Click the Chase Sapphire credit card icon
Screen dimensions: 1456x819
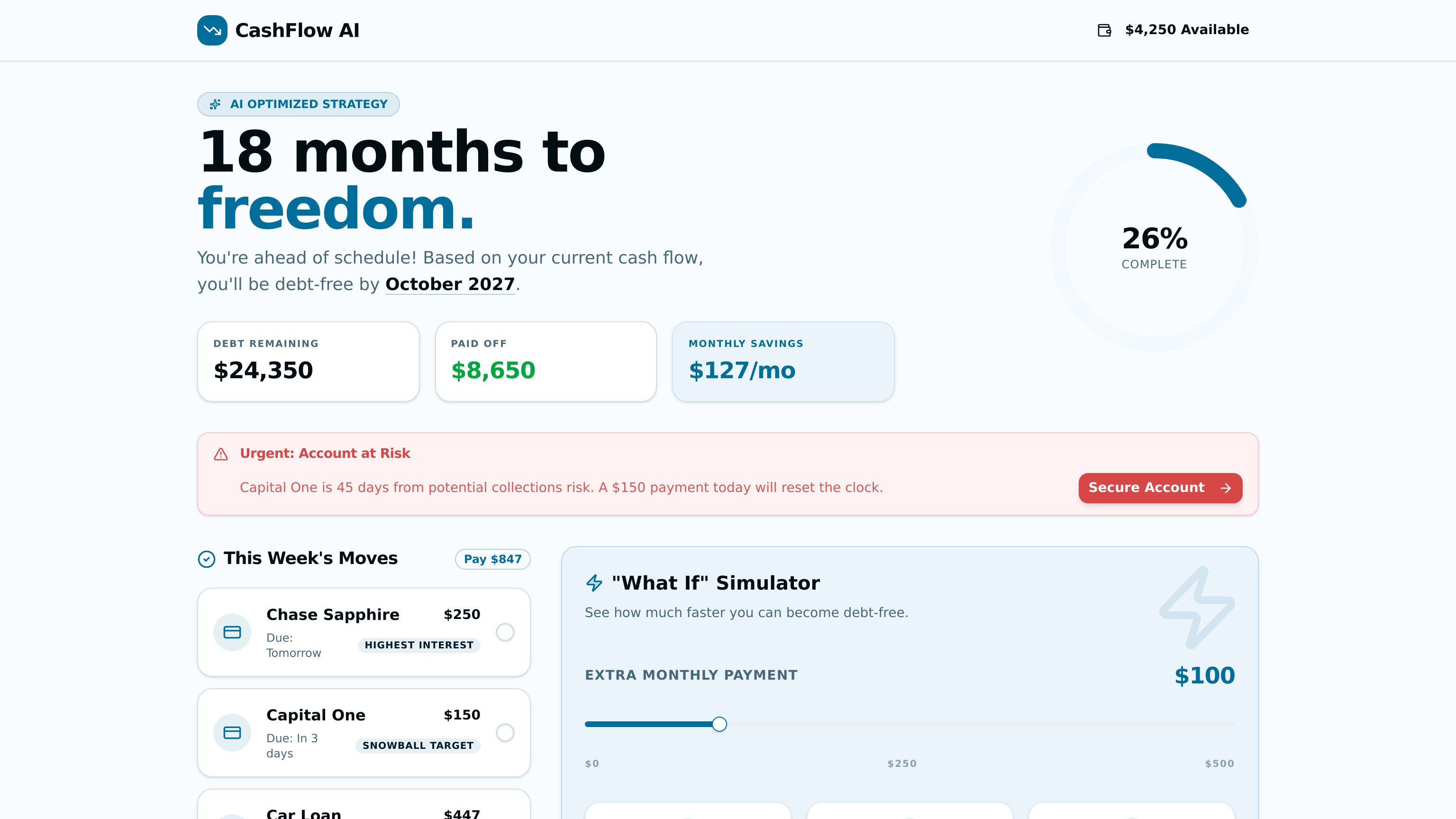pos(232,632)
